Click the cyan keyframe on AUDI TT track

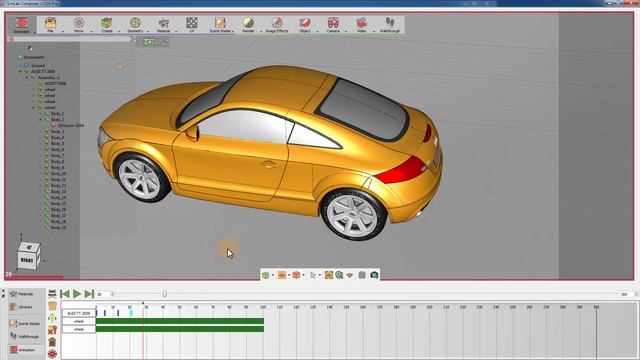(131, 313)
